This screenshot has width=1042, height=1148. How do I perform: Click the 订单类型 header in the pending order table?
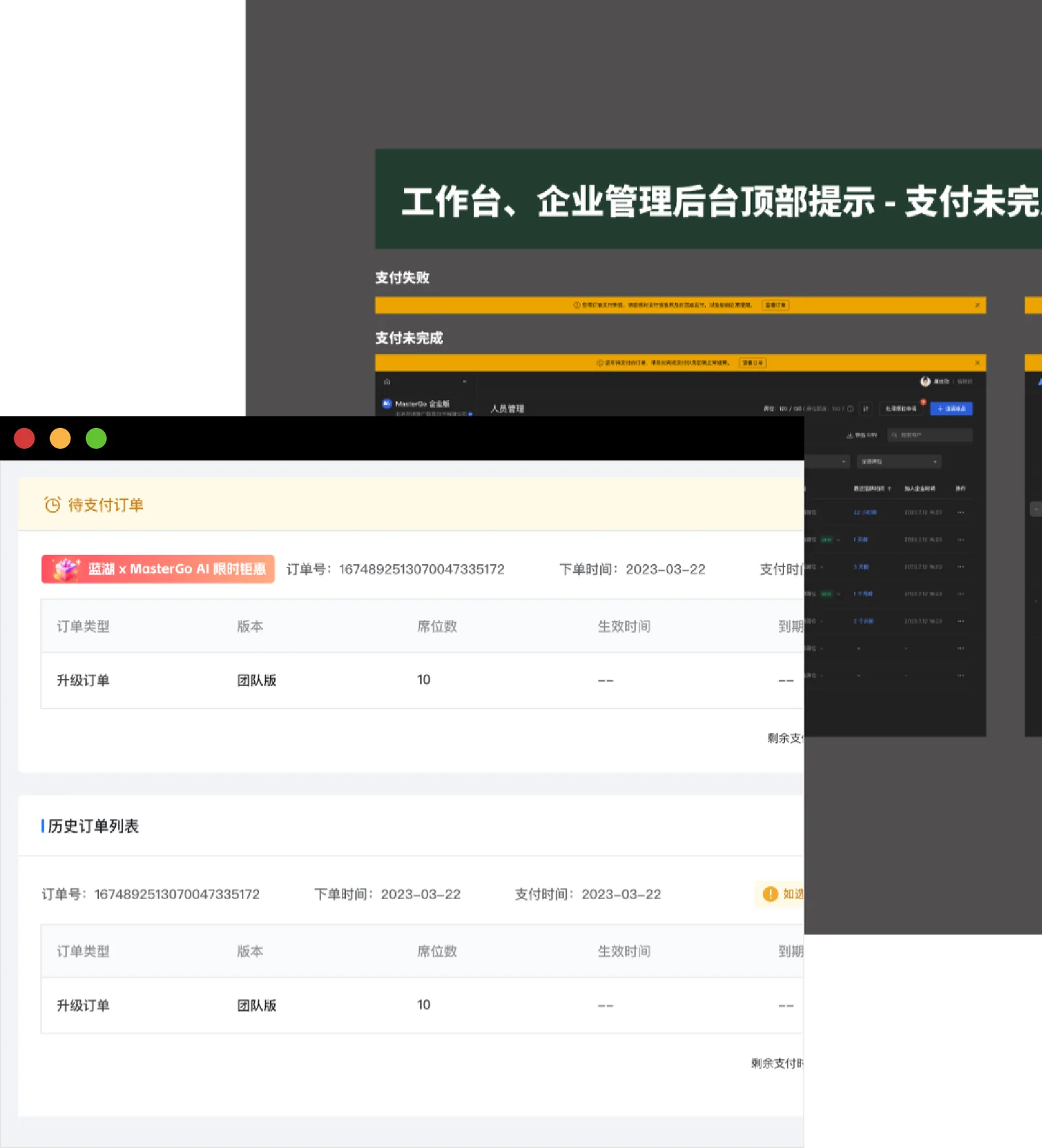(x=83, y=626)
